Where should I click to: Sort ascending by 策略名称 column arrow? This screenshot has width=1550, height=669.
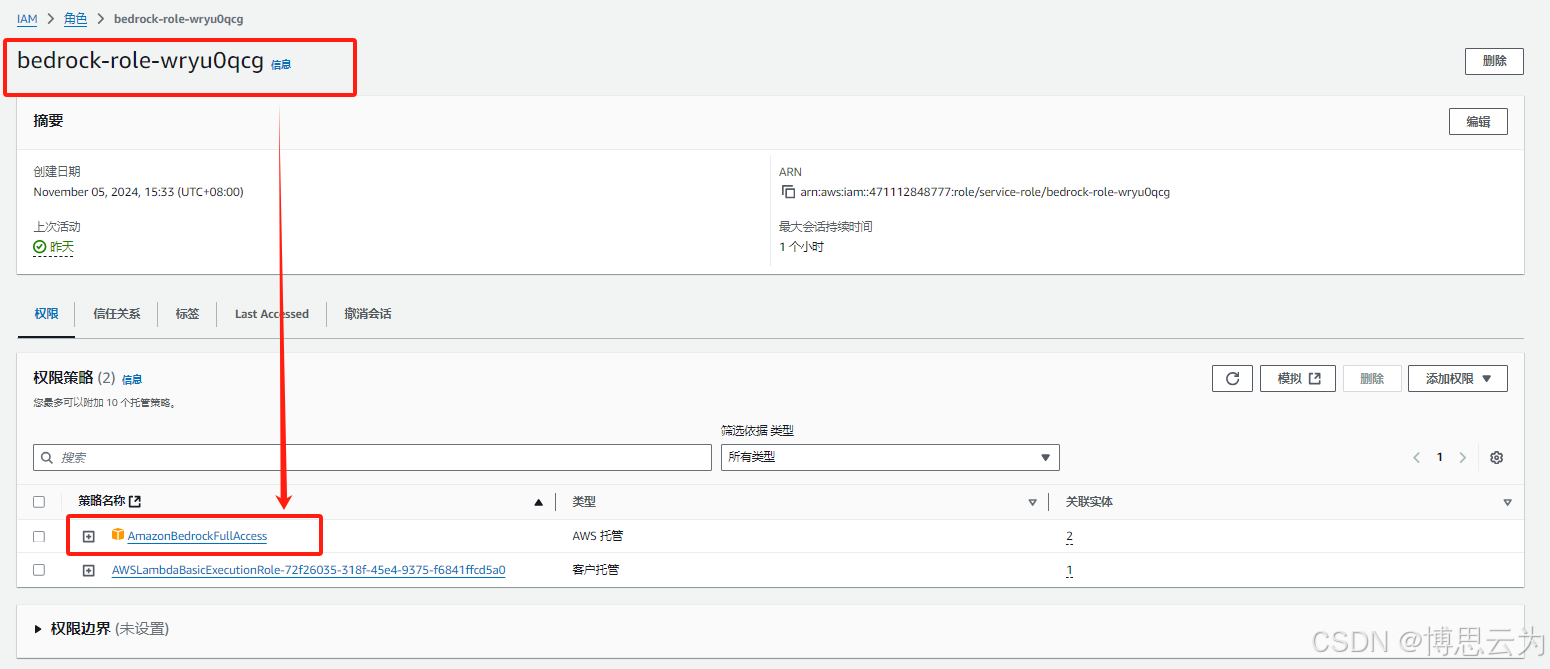point(539,502)
